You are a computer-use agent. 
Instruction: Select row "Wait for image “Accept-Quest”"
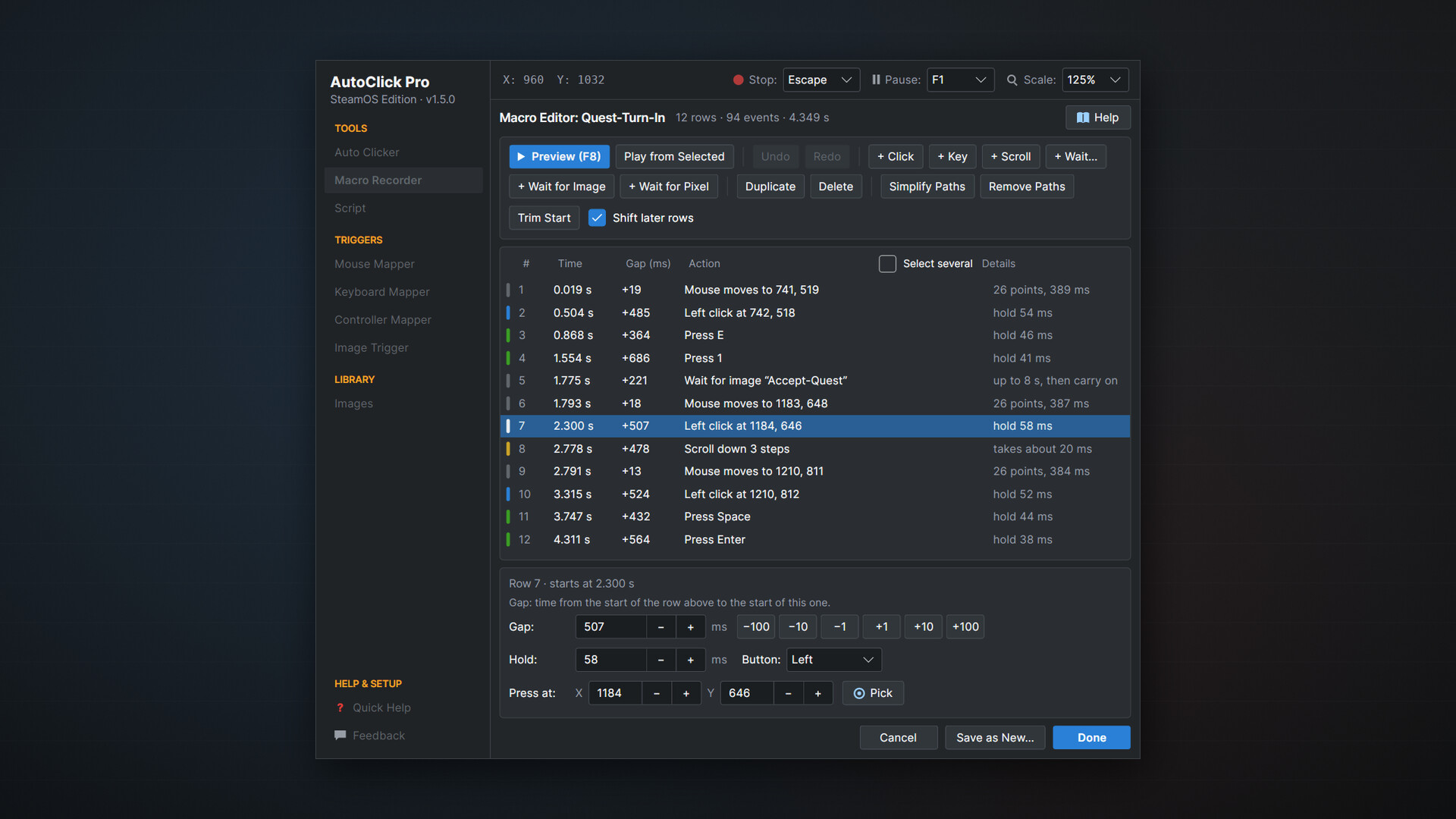tap(815, 381)
